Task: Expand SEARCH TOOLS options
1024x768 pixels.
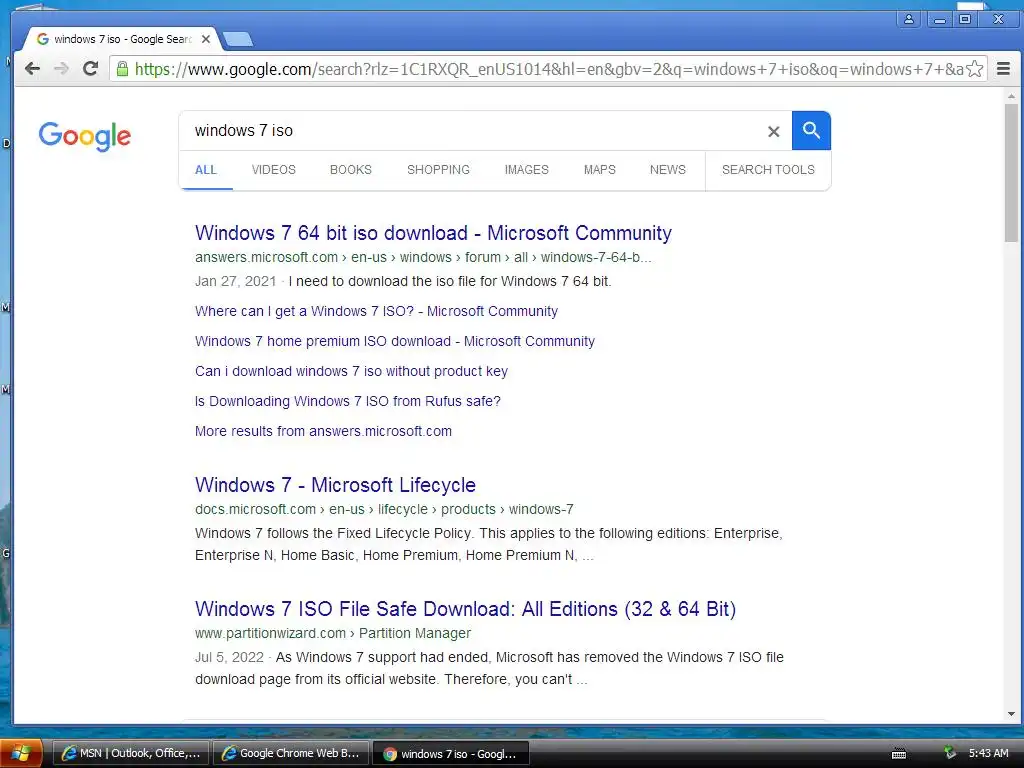Action: (768, 170)
